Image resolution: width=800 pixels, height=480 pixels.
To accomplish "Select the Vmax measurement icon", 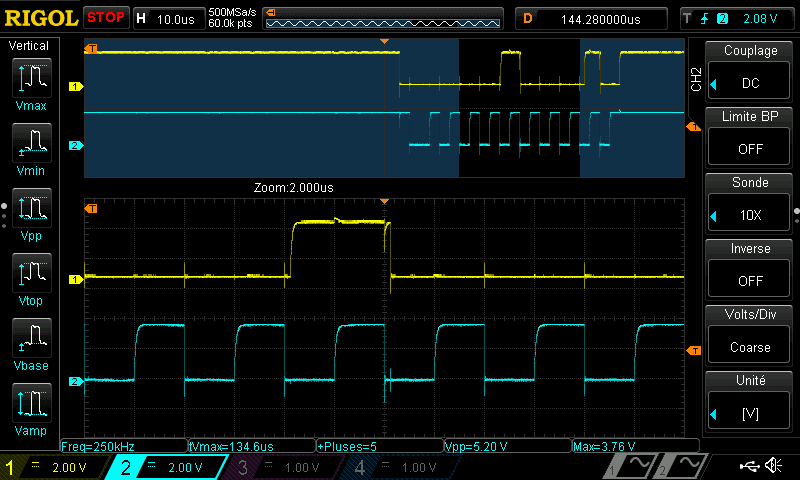I will point(32,78).
